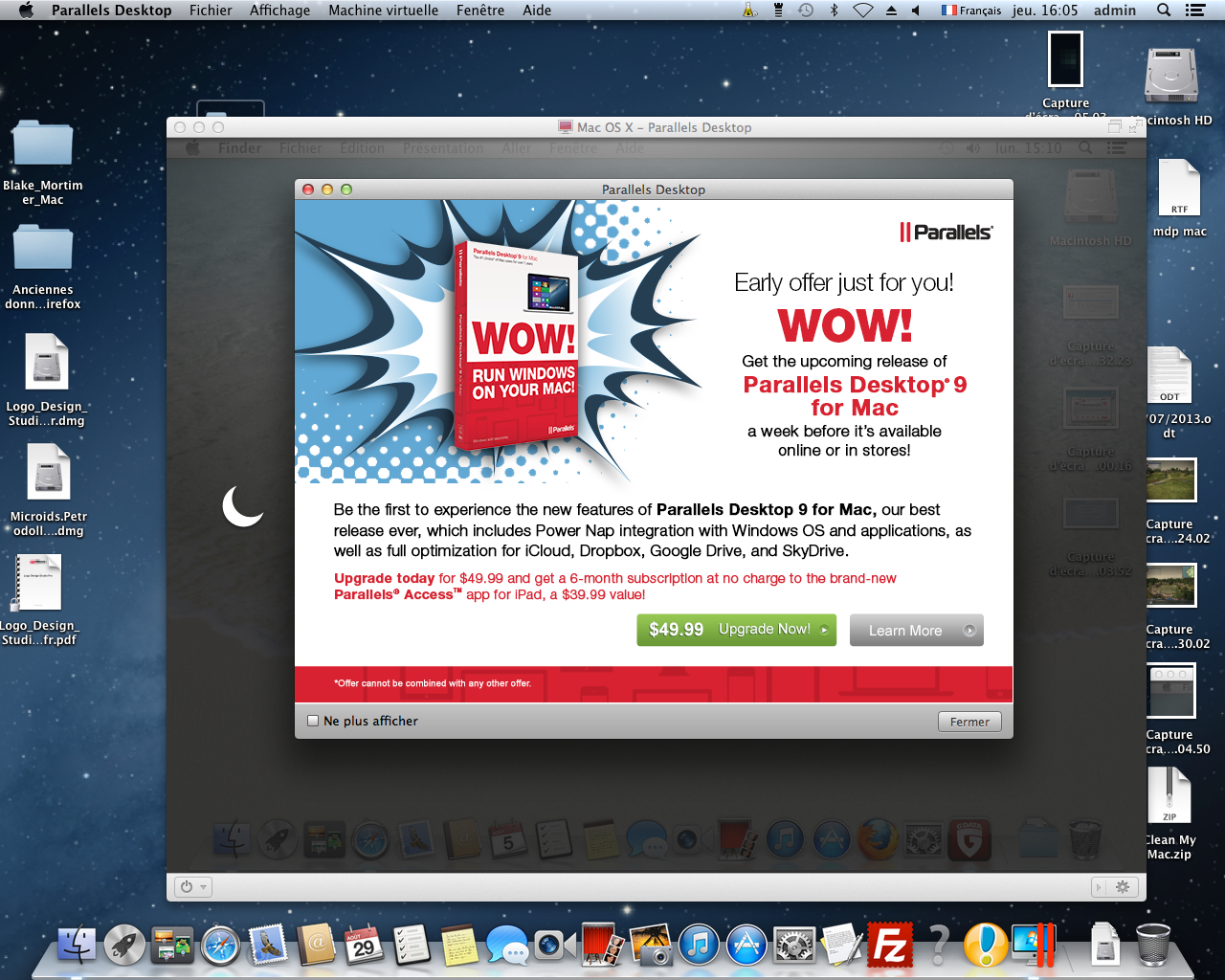The image size is (1225, 980).
Task: Open the Wi-Fi status menu
Action: 863,11
